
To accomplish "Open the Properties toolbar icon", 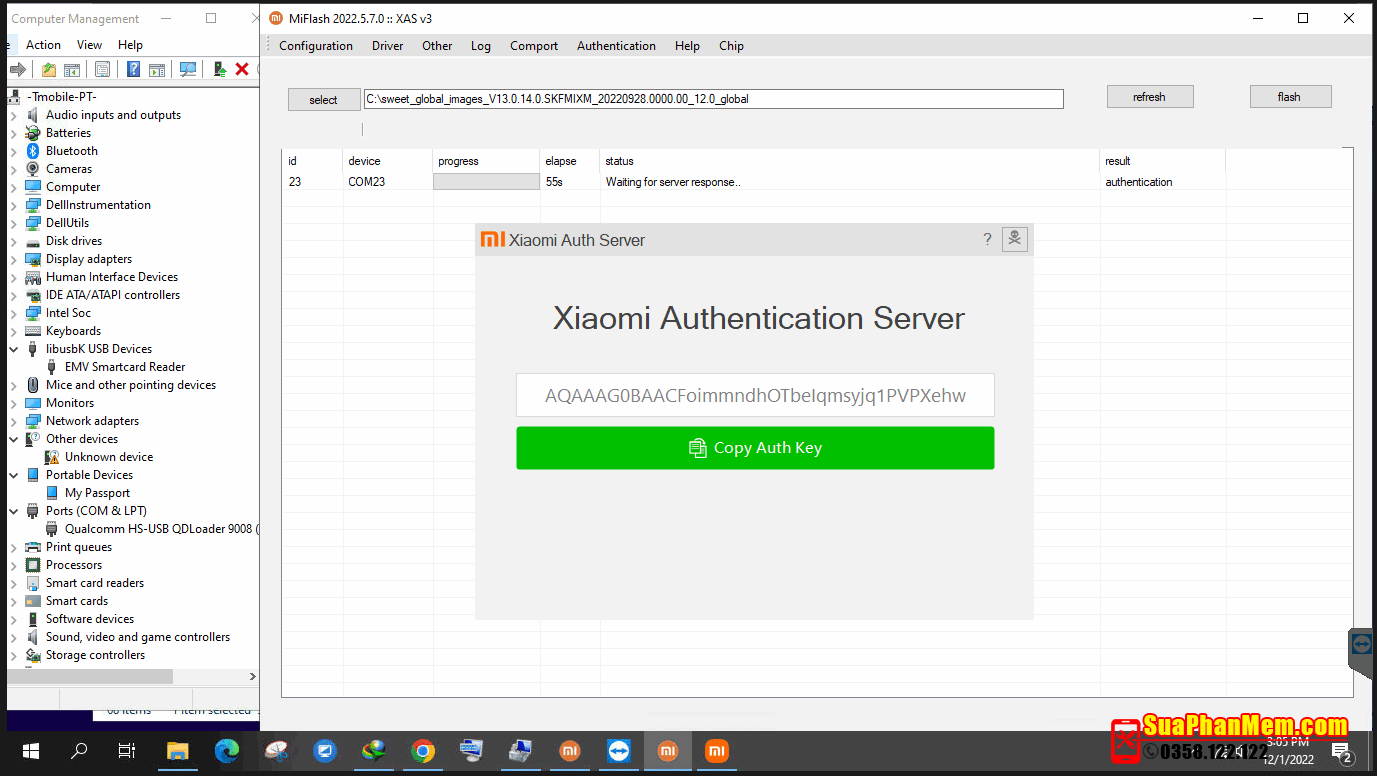I will 102,69.
